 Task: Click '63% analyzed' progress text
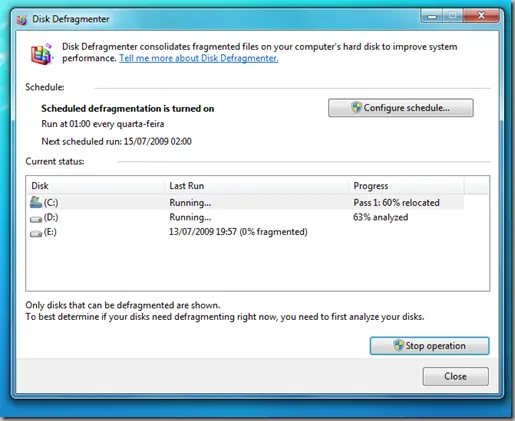point(381,217)
